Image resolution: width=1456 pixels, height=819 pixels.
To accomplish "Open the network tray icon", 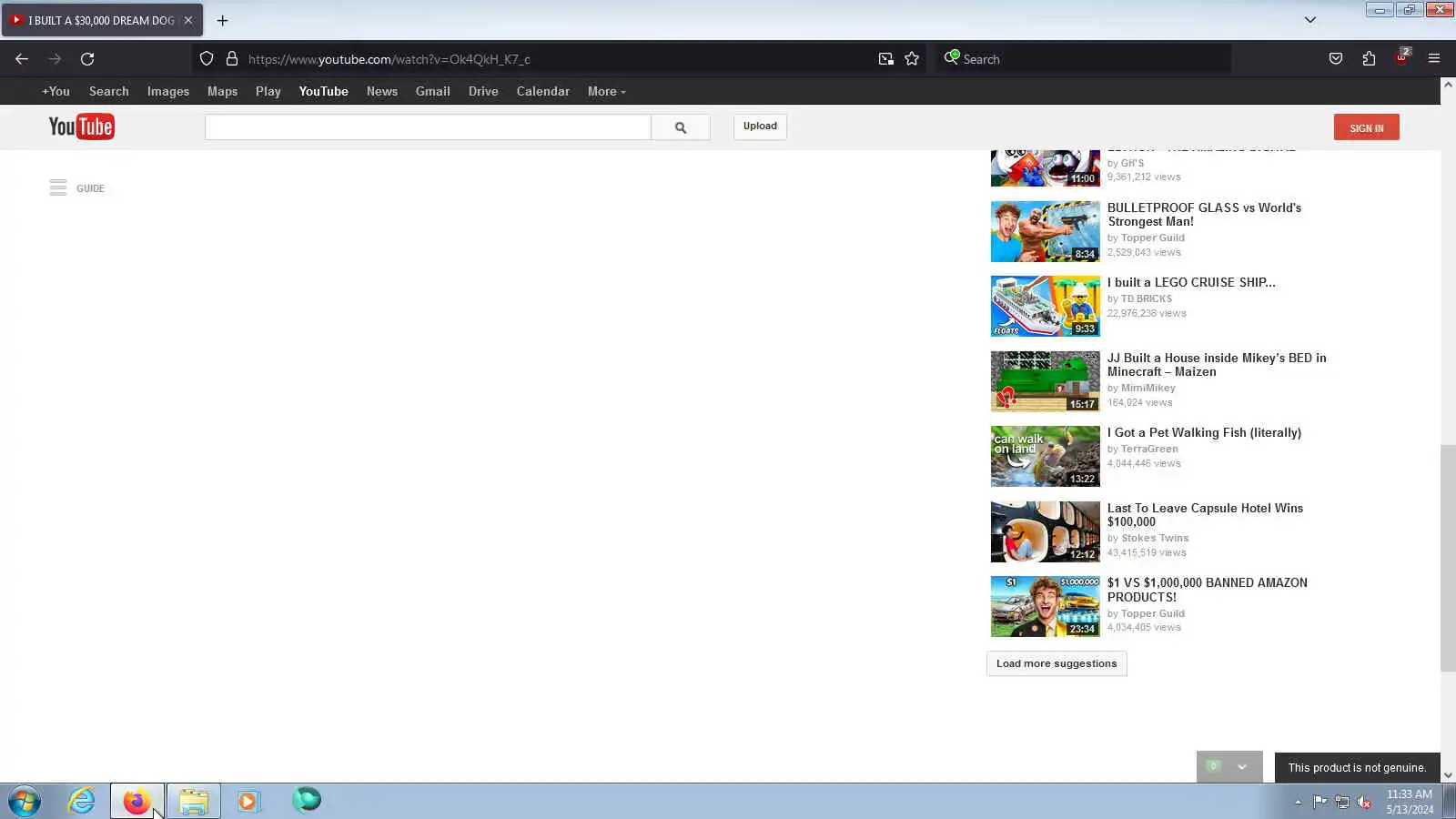I will point(1341,802).
